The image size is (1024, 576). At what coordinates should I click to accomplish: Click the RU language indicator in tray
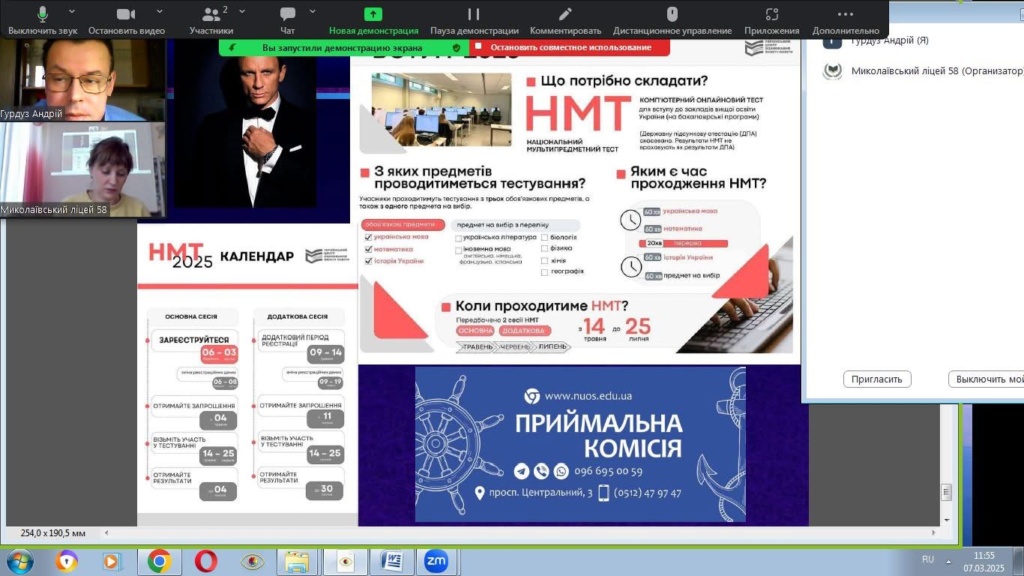click(x=928, y=560)
